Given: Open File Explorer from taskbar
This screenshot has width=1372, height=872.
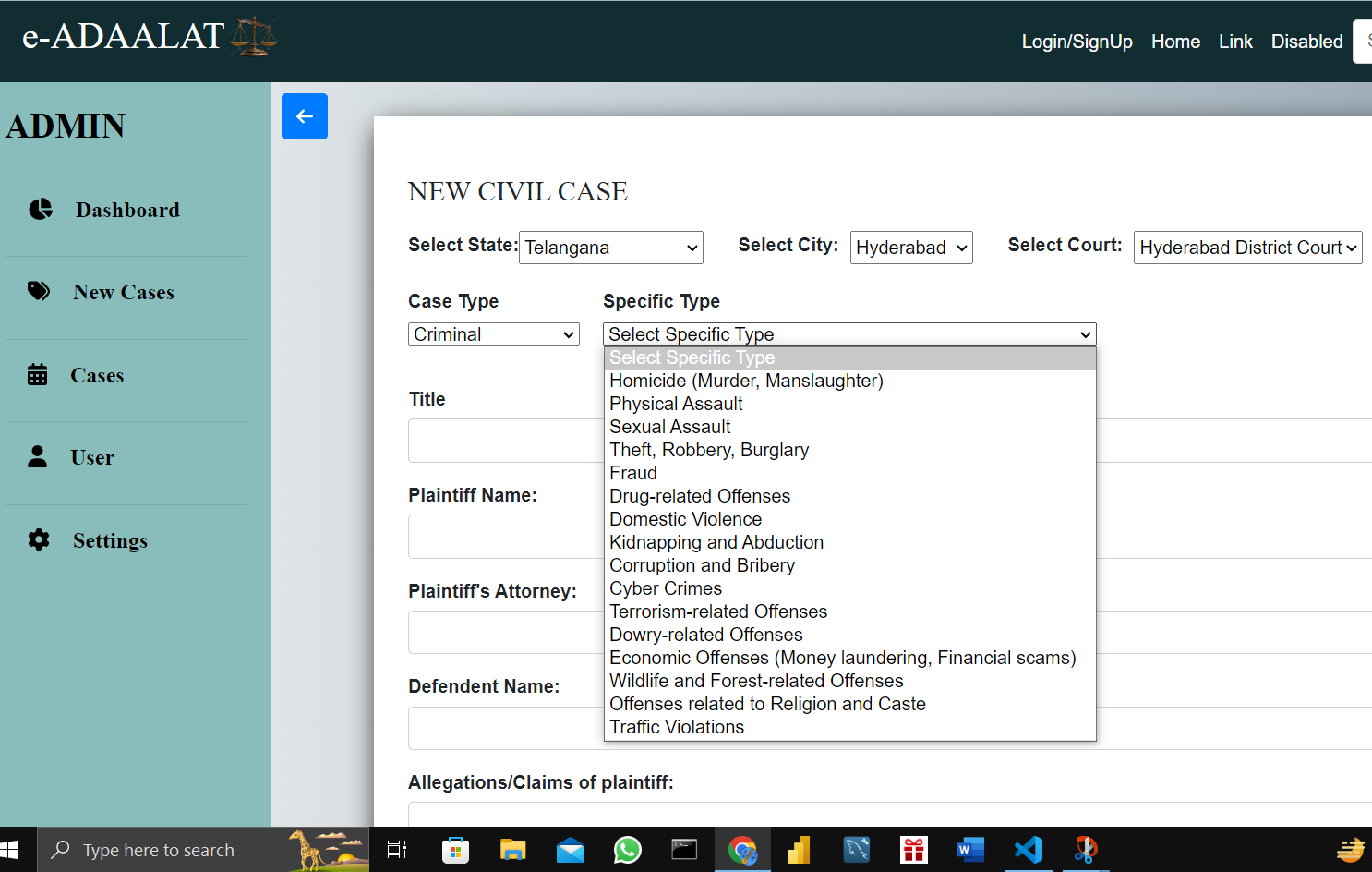Looking at the screenshot, I should pos(512,850).
